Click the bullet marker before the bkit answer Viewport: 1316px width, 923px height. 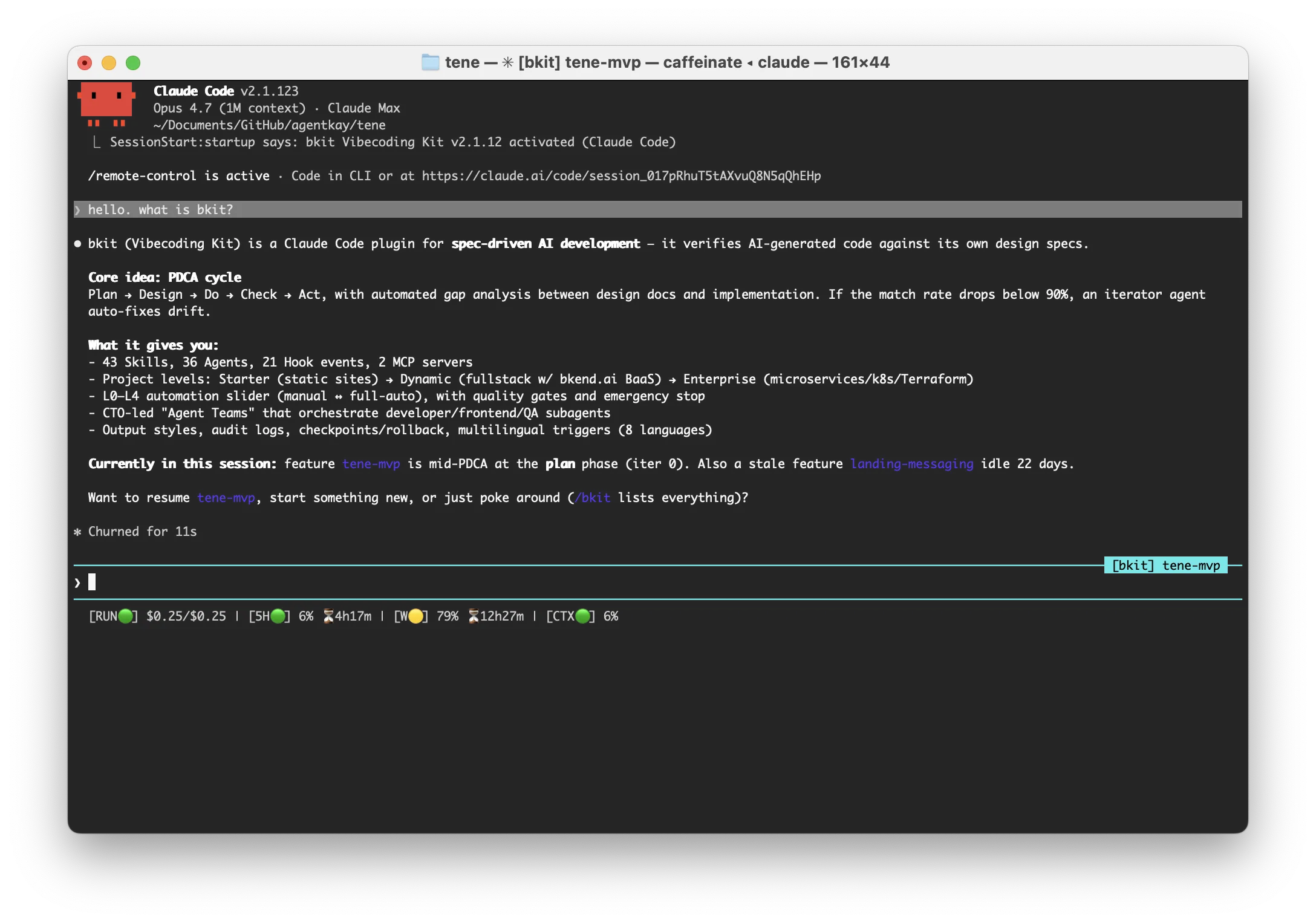(77, 244)
